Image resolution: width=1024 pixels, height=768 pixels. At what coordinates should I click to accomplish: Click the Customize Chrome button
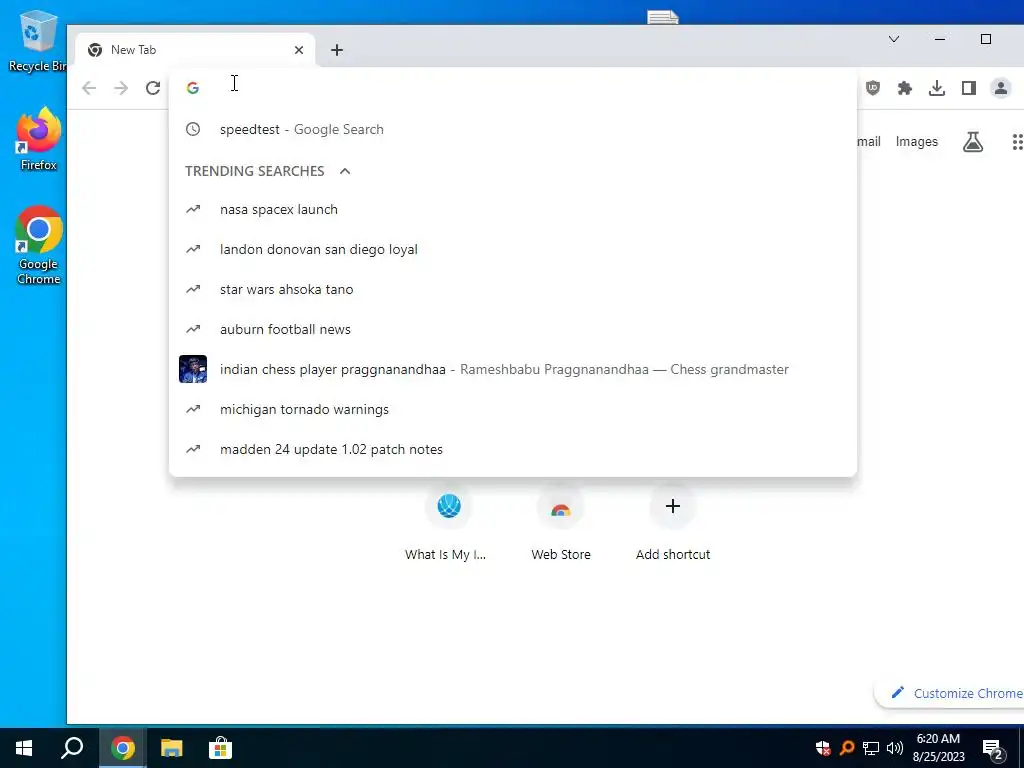tap(949, 693)
